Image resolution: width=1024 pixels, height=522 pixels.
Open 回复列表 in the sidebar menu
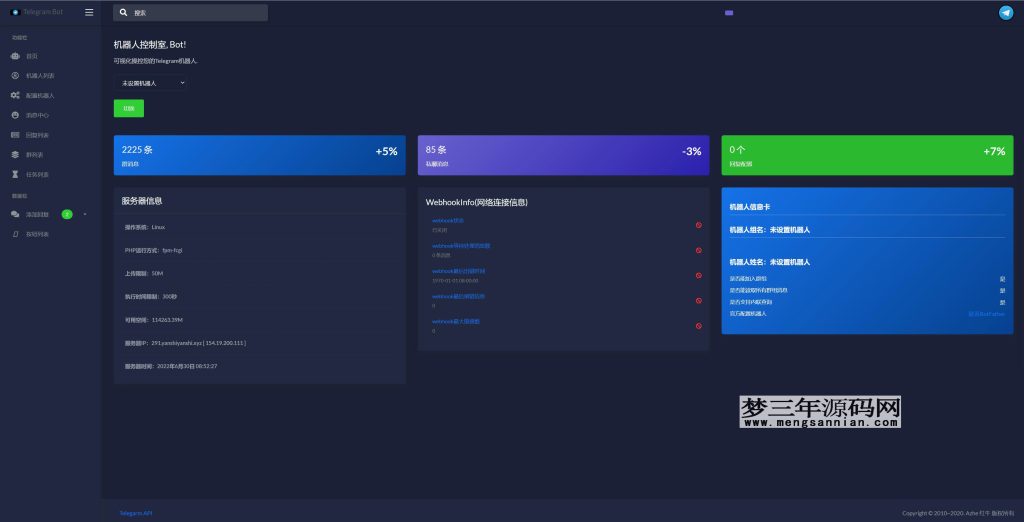[36, 135]
